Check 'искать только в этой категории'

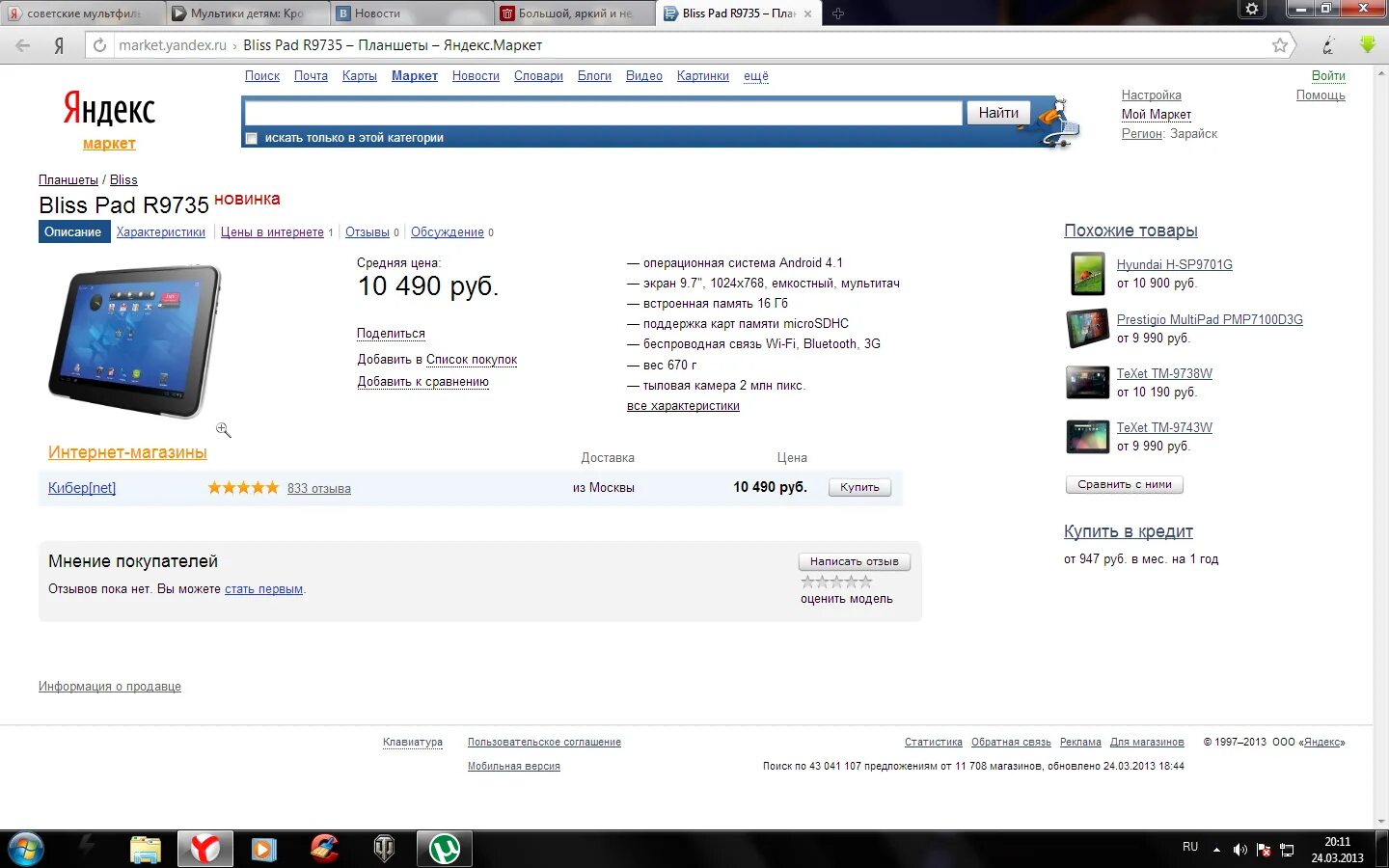pyautogui.click(x=252, y=138)
